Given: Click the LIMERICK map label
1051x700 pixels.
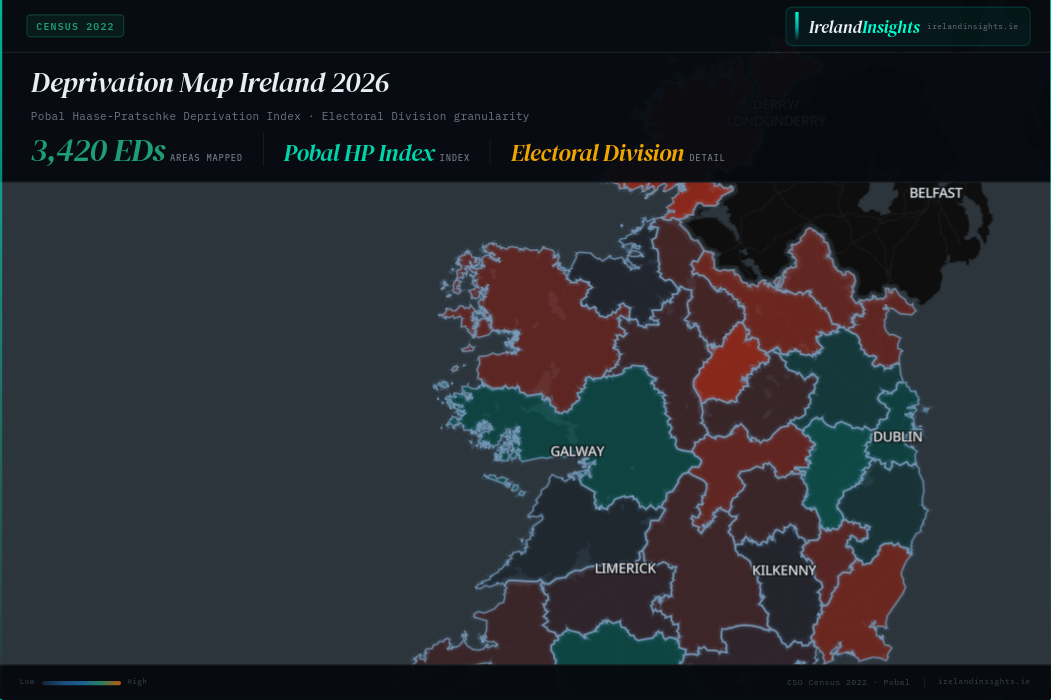Looking at the screenshot, I should point(625,569).
